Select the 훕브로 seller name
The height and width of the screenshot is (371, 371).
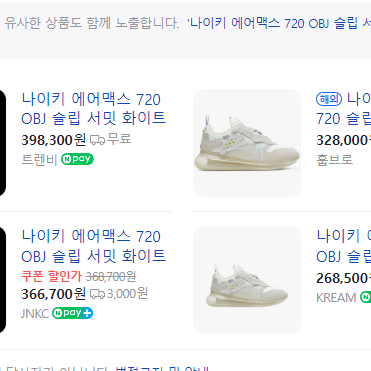coord(334,159)
